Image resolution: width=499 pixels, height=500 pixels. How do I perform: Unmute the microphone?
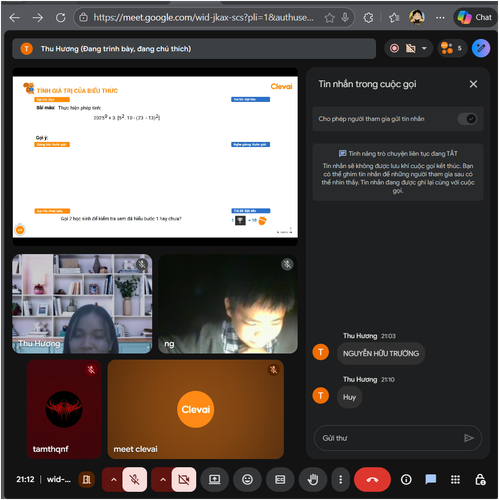tap(135, 480)
